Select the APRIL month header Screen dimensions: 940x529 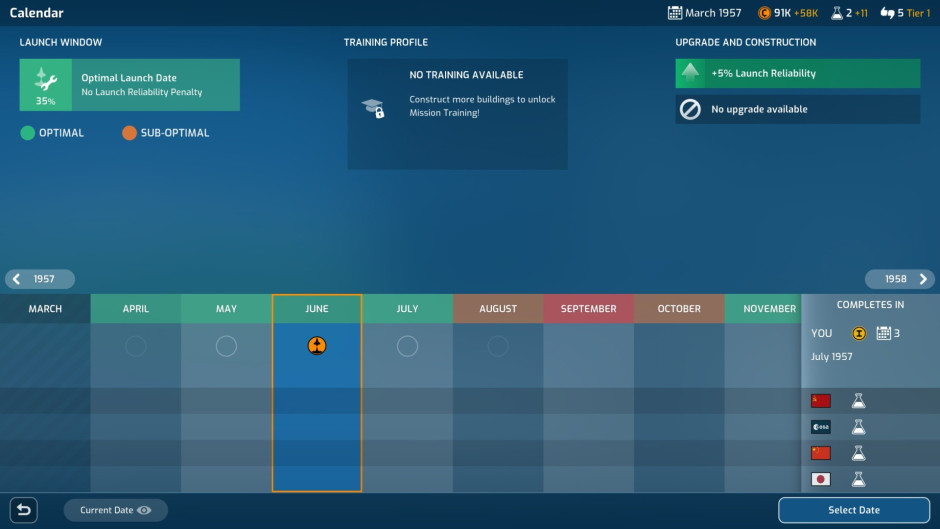[x=135, y=309]
